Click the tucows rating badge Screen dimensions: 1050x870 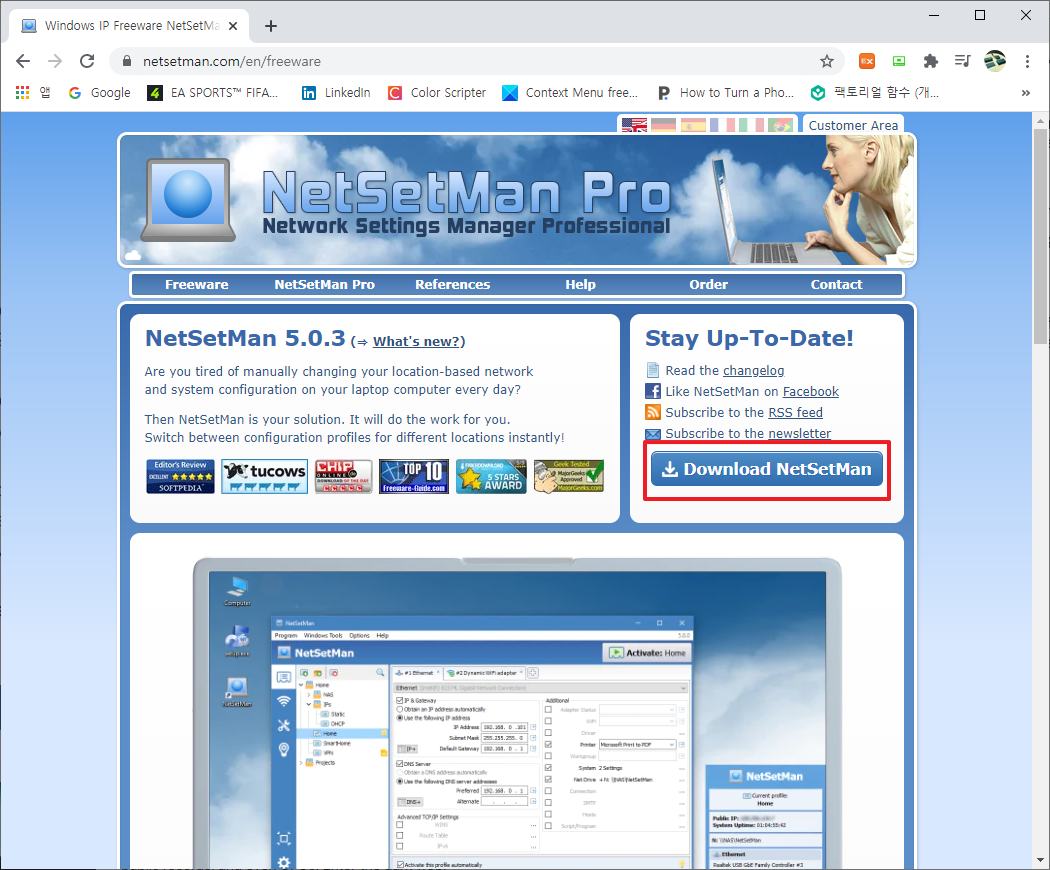coord(265,476)
